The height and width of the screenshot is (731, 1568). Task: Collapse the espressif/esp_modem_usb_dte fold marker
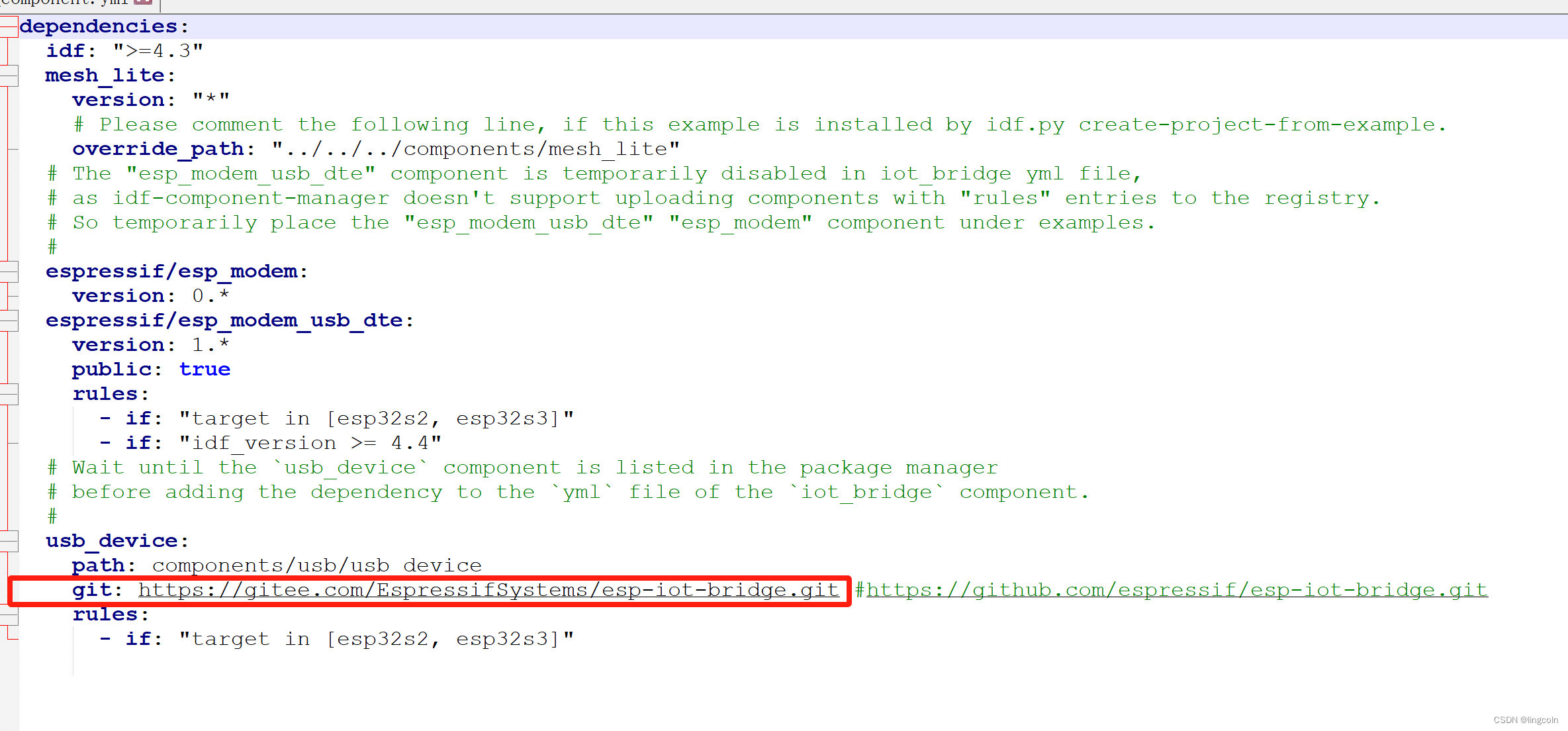[8, 320]
